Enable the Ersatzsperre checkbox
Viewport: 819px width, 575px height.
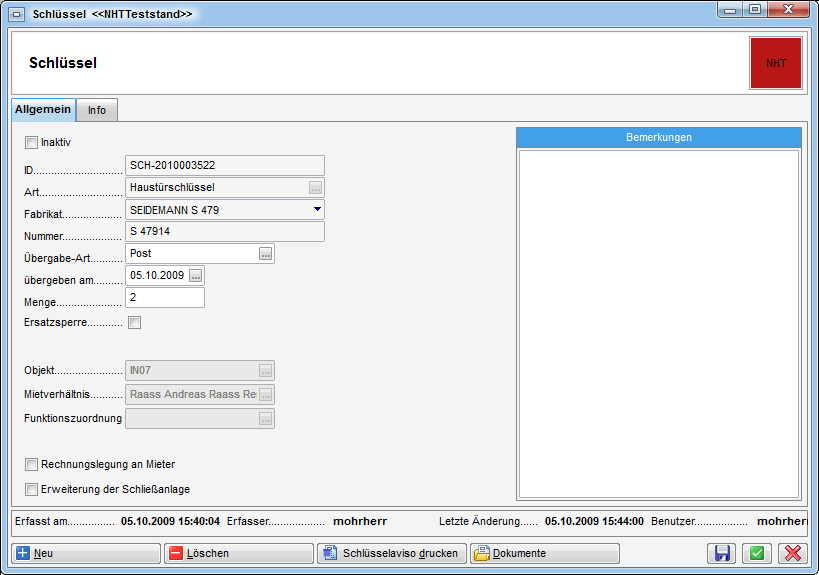135,323
